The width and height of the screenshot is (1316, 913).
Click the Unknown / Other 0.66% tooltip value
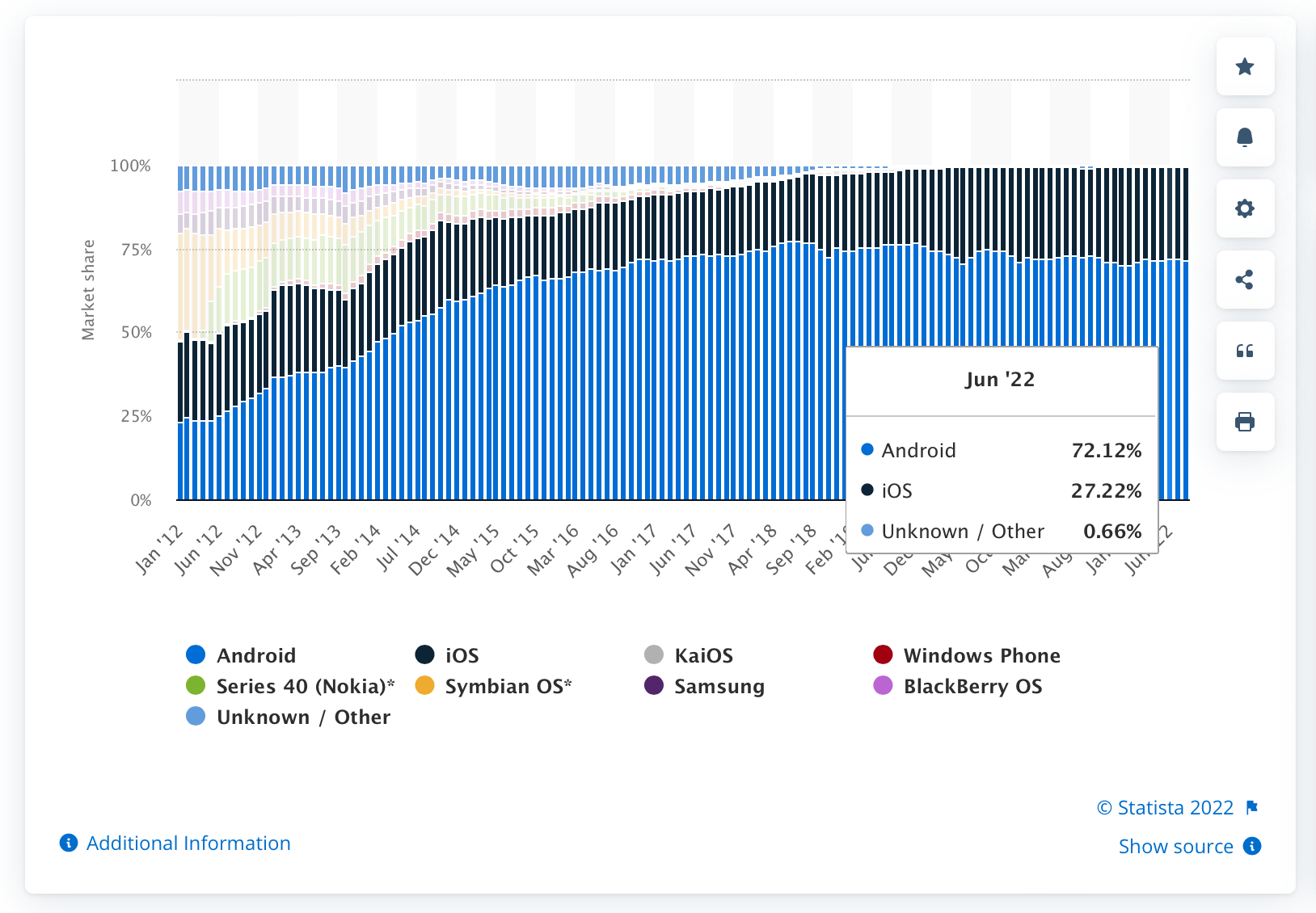[x=1112, y=531]
